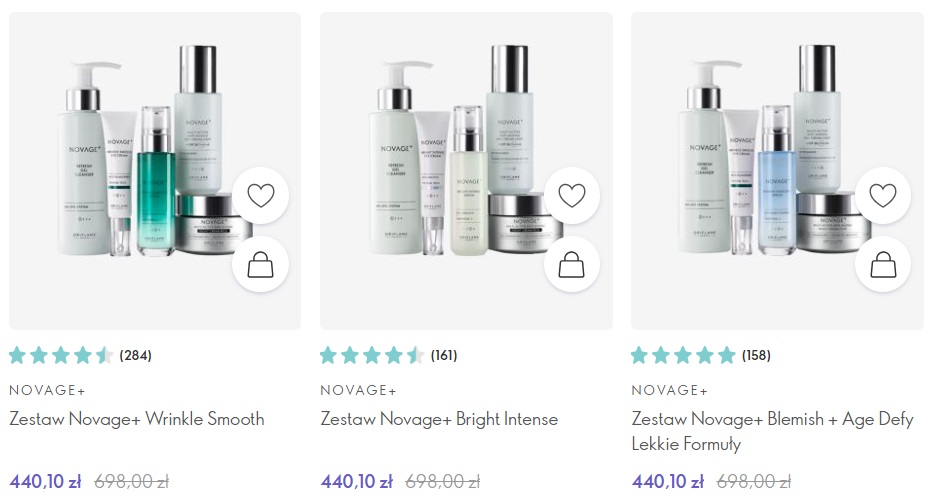Open Blemish + Age Defy product image
The image size is (937, 501).
(x=777, y=171)
